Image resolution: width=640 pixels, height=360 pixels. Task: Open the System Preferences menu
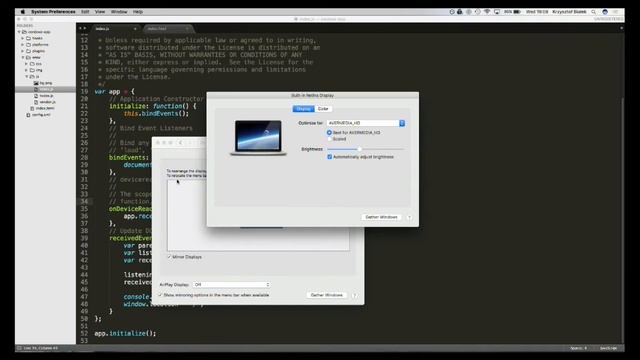tap(53, 12)
